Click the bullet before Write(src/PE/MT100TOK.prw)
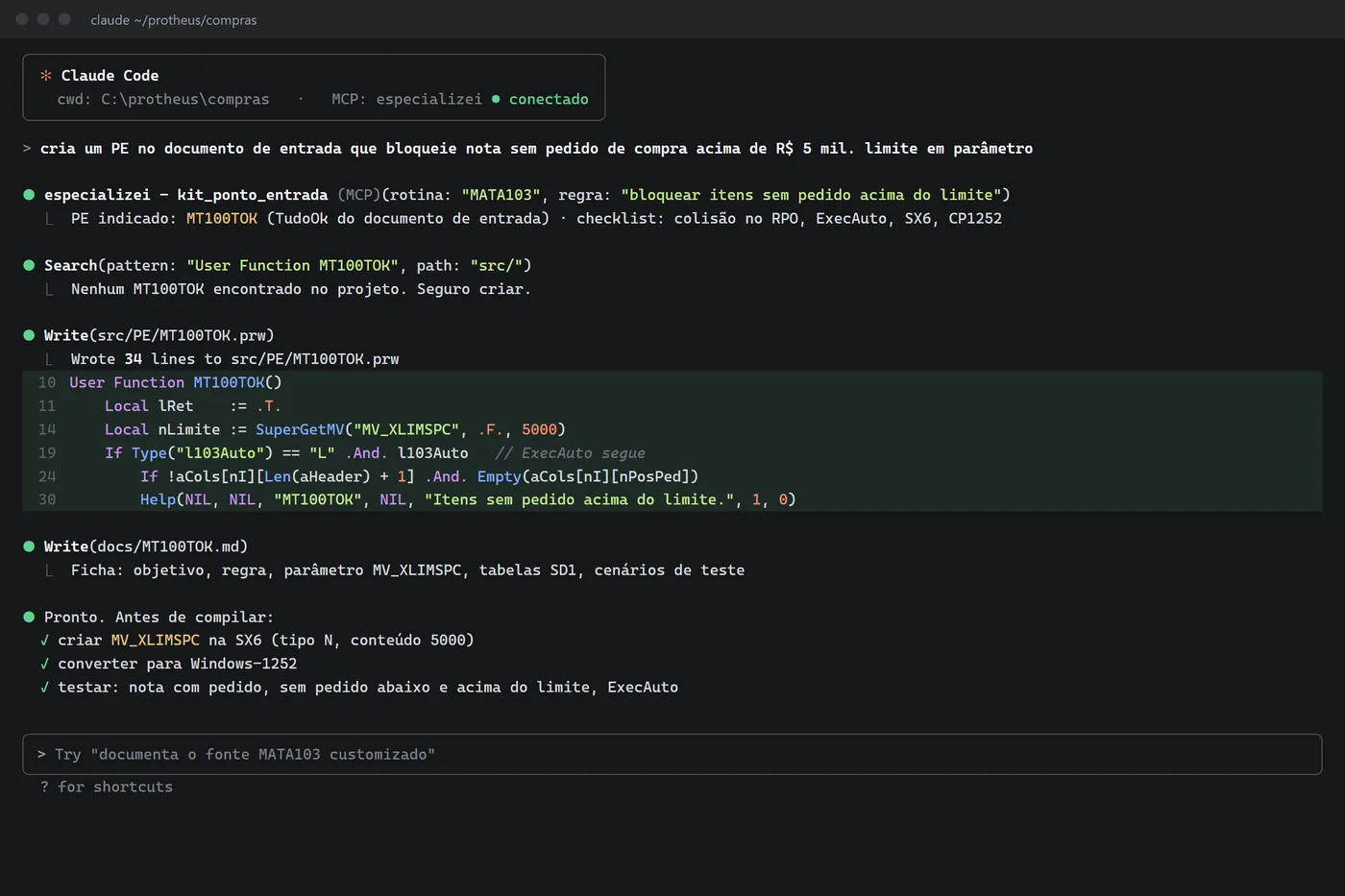Screen dimensions: 1345x896 pos(29,335)
